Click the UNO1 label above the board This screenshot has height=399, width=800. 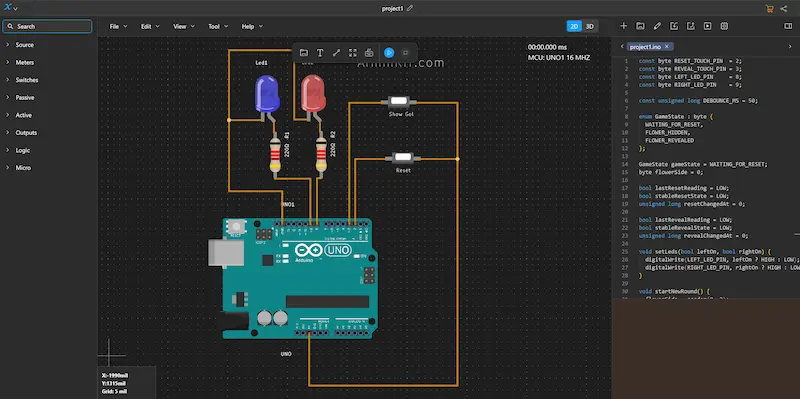click(288, 205)
